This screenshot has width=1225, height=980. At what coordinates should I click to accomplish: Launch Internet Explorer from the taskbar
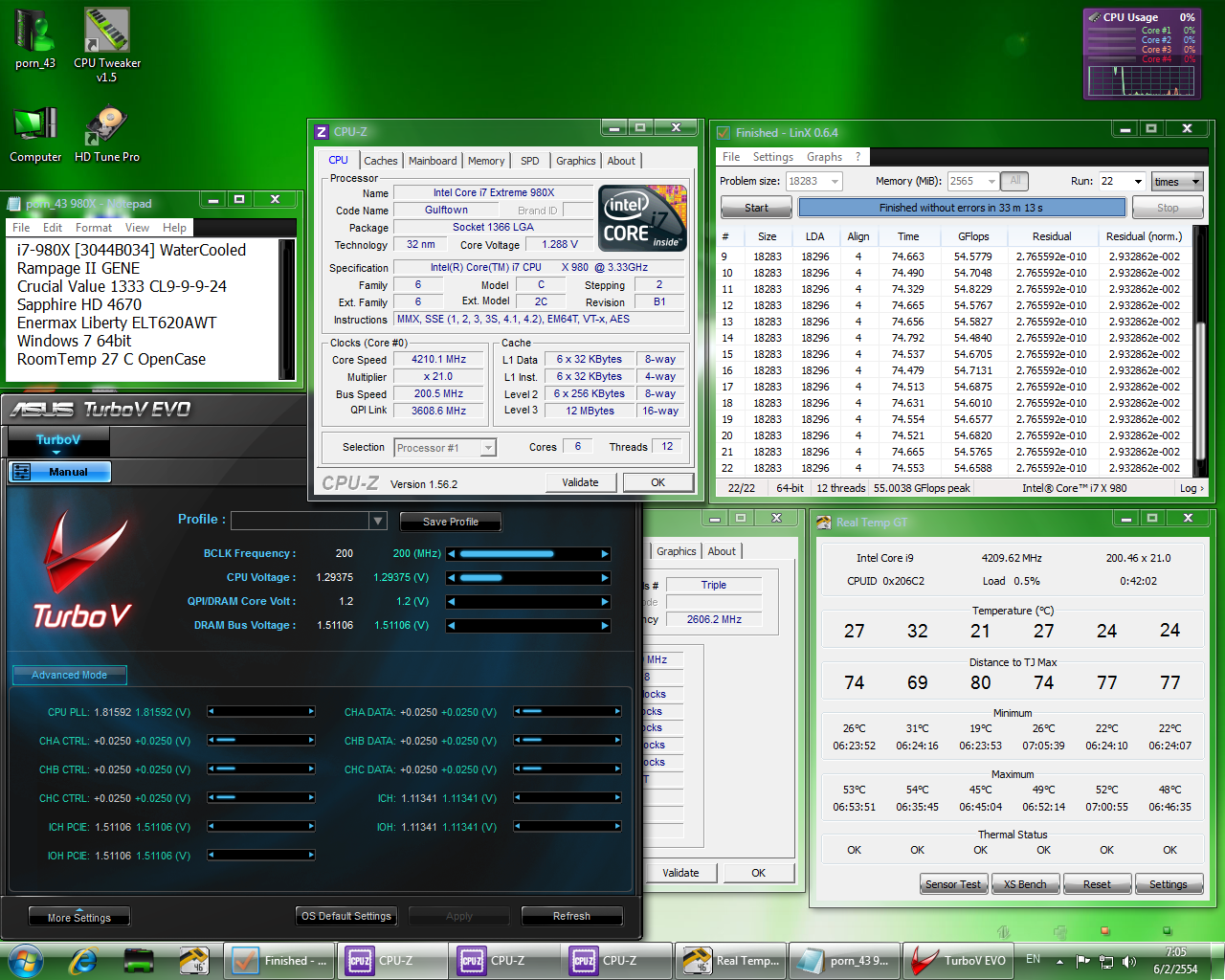pos(83,960)
